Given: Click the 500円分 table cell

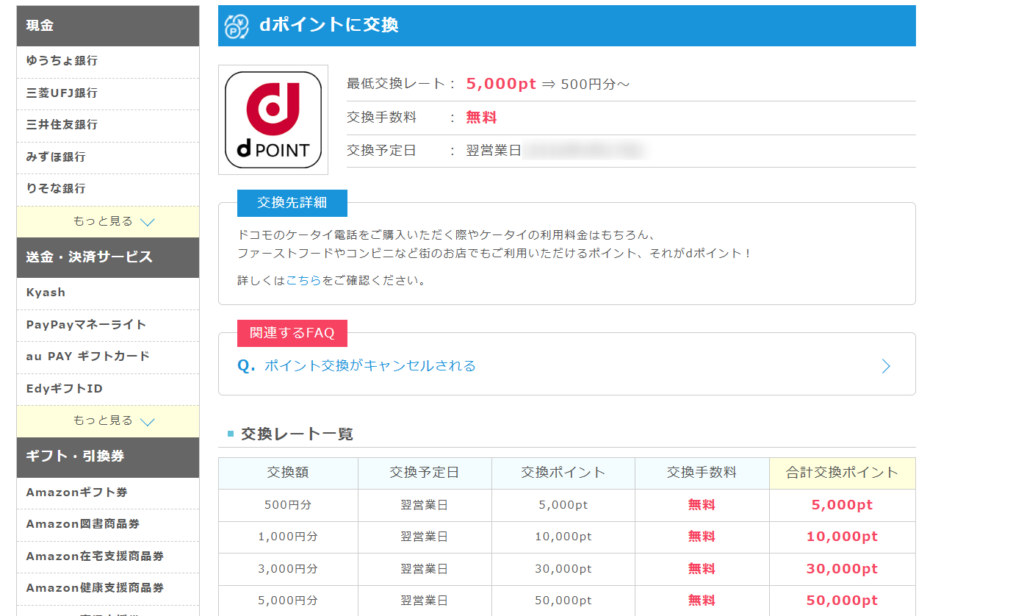Looking at the screenshot, I should tap(288, 505).
